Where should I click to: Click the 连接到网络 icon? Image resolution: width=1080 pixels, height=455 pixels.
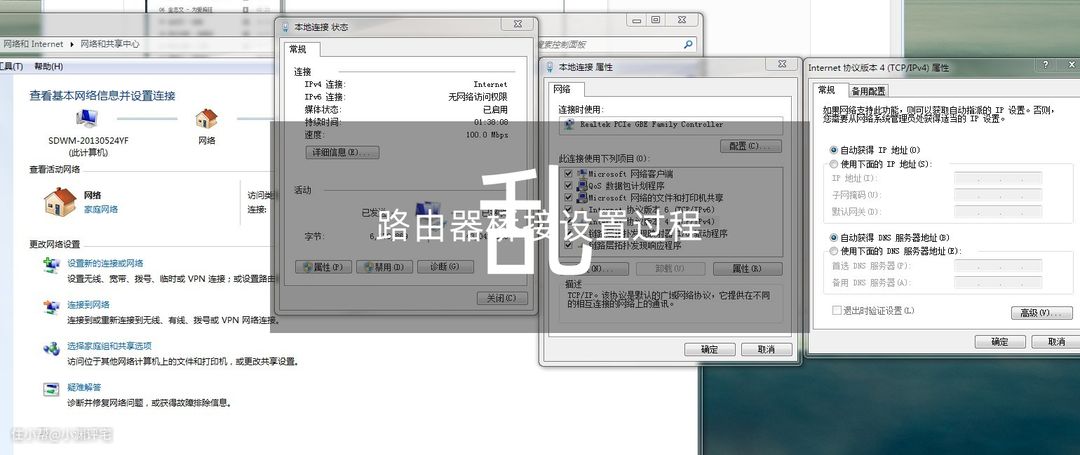pos(51,306)
